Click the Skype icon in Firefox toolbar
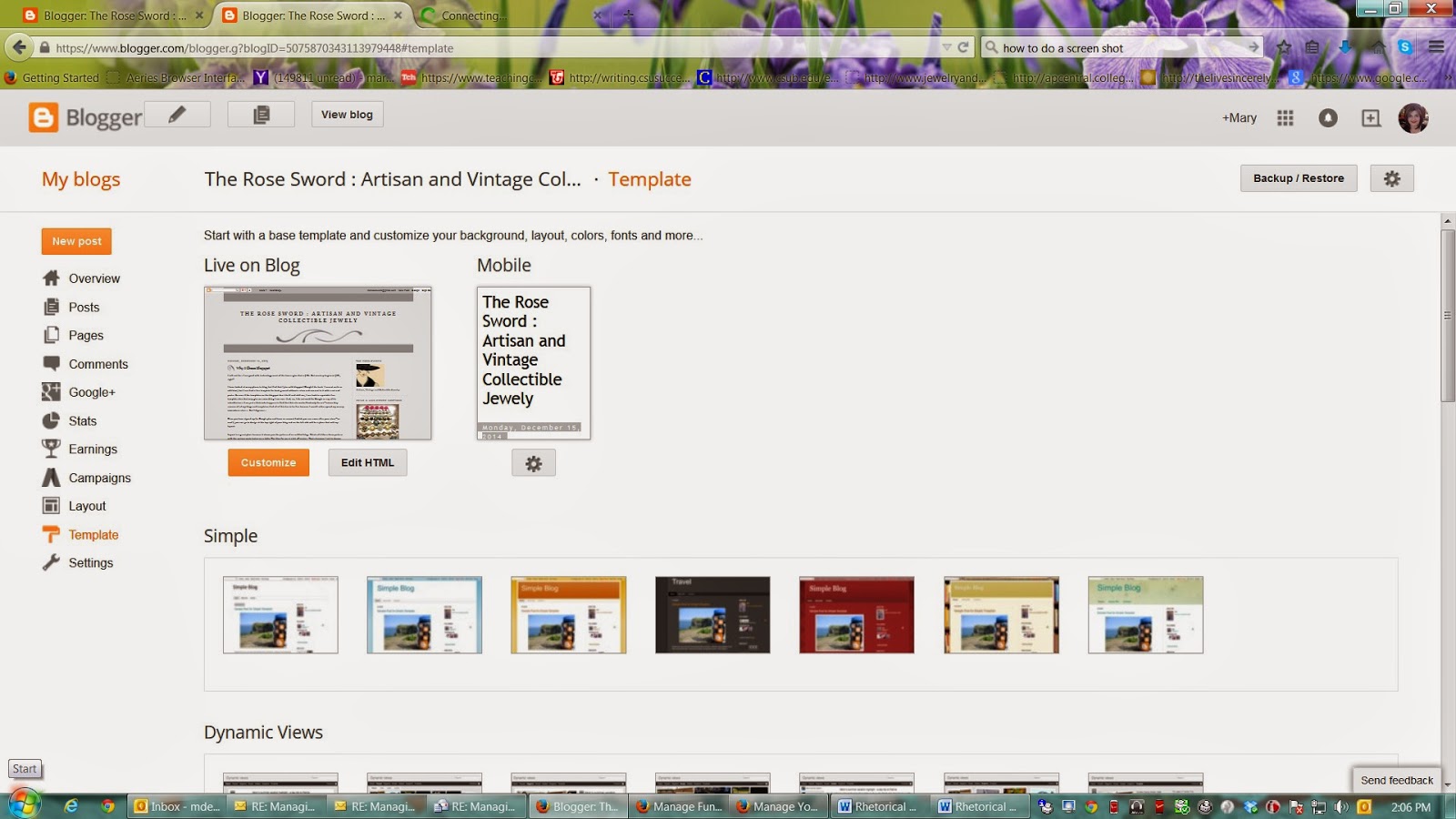The width and height of the screenshot is (1456, 819). (x=1406, y=47)
